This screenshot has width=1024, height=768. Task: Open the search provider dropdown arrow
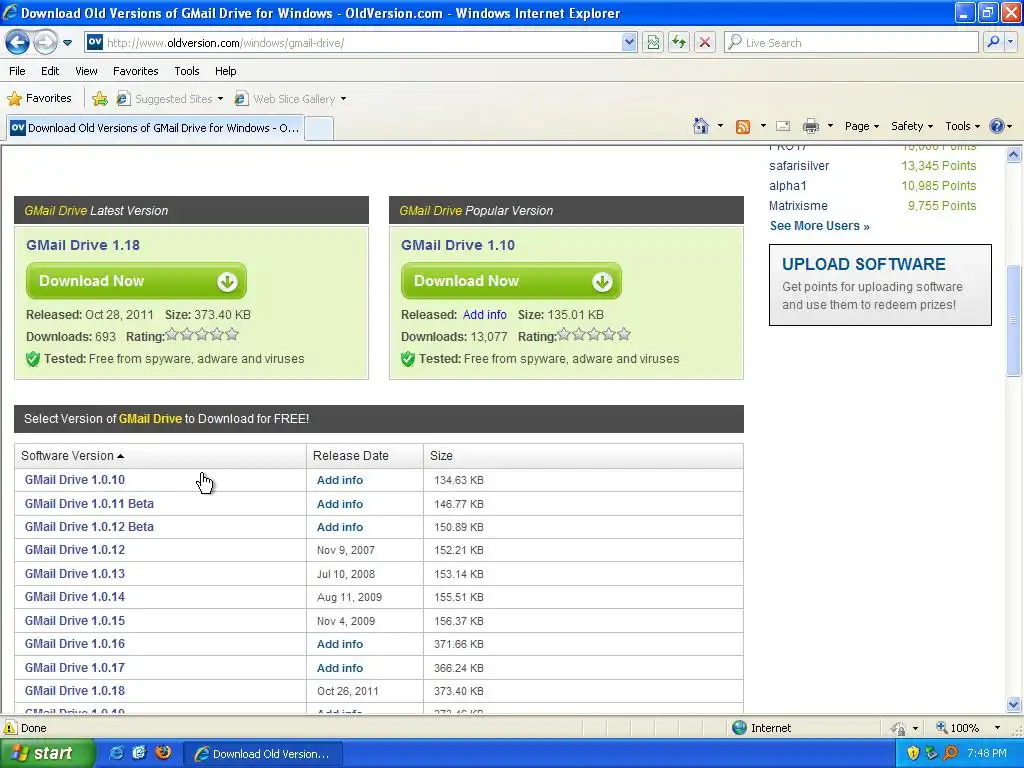coord(1010,43)
